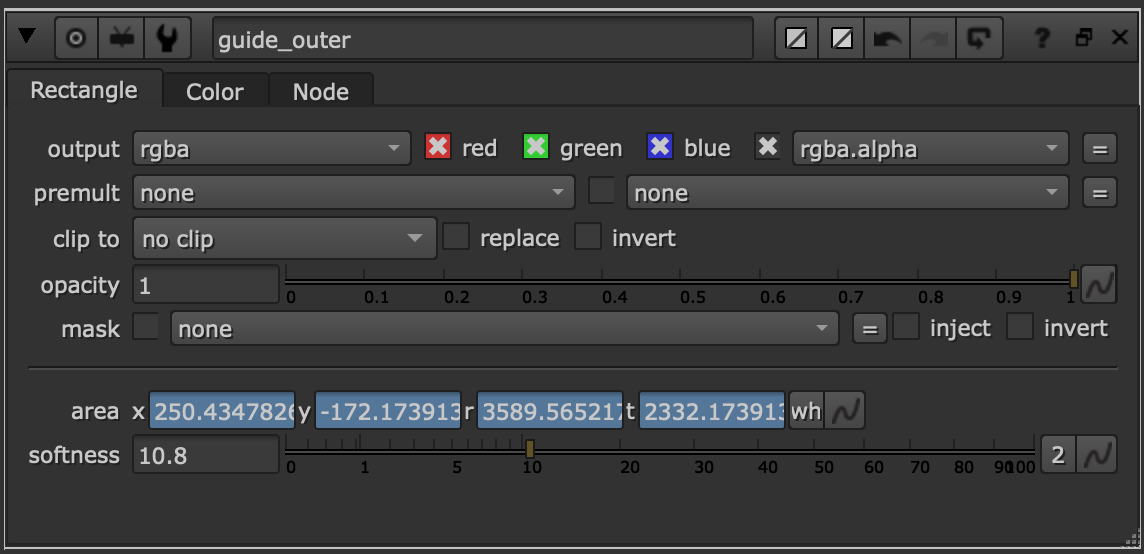Switch to the Color tab

pos(214,92)
